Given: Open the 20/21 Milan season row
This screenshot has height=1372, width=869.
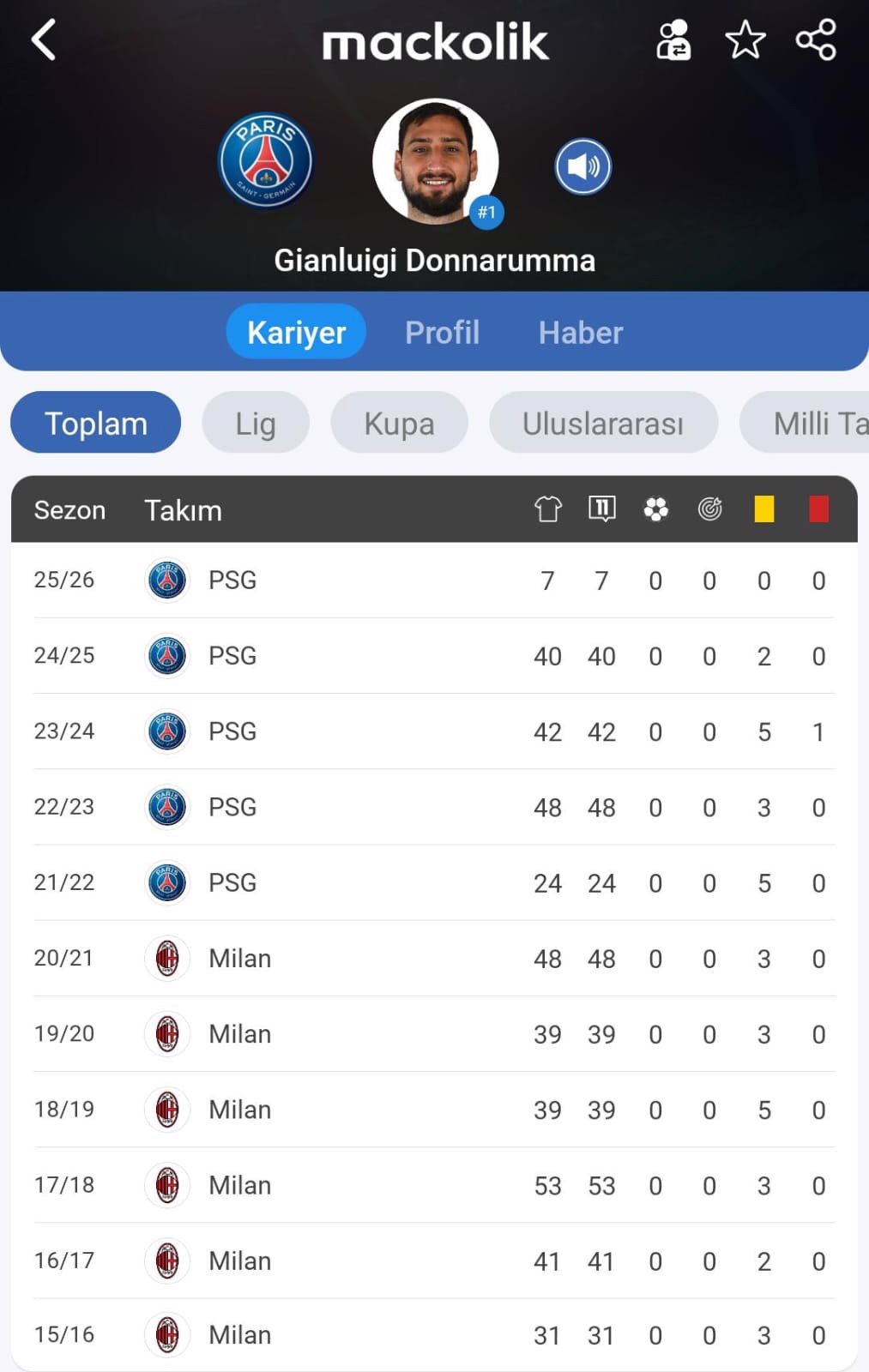Looking at the screenshot, I should pyautogui.click(x=434, y=958).
